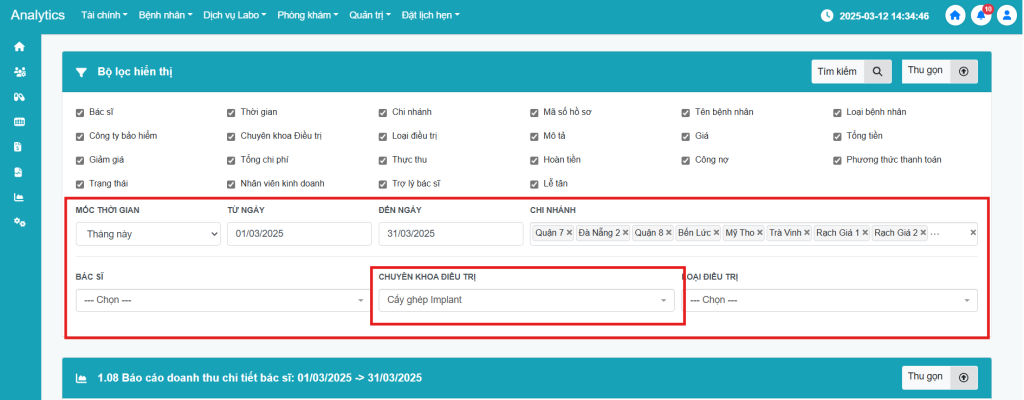Disable the Lễ tân checkbox
1024x400 pixels.
tap(535, 184)
